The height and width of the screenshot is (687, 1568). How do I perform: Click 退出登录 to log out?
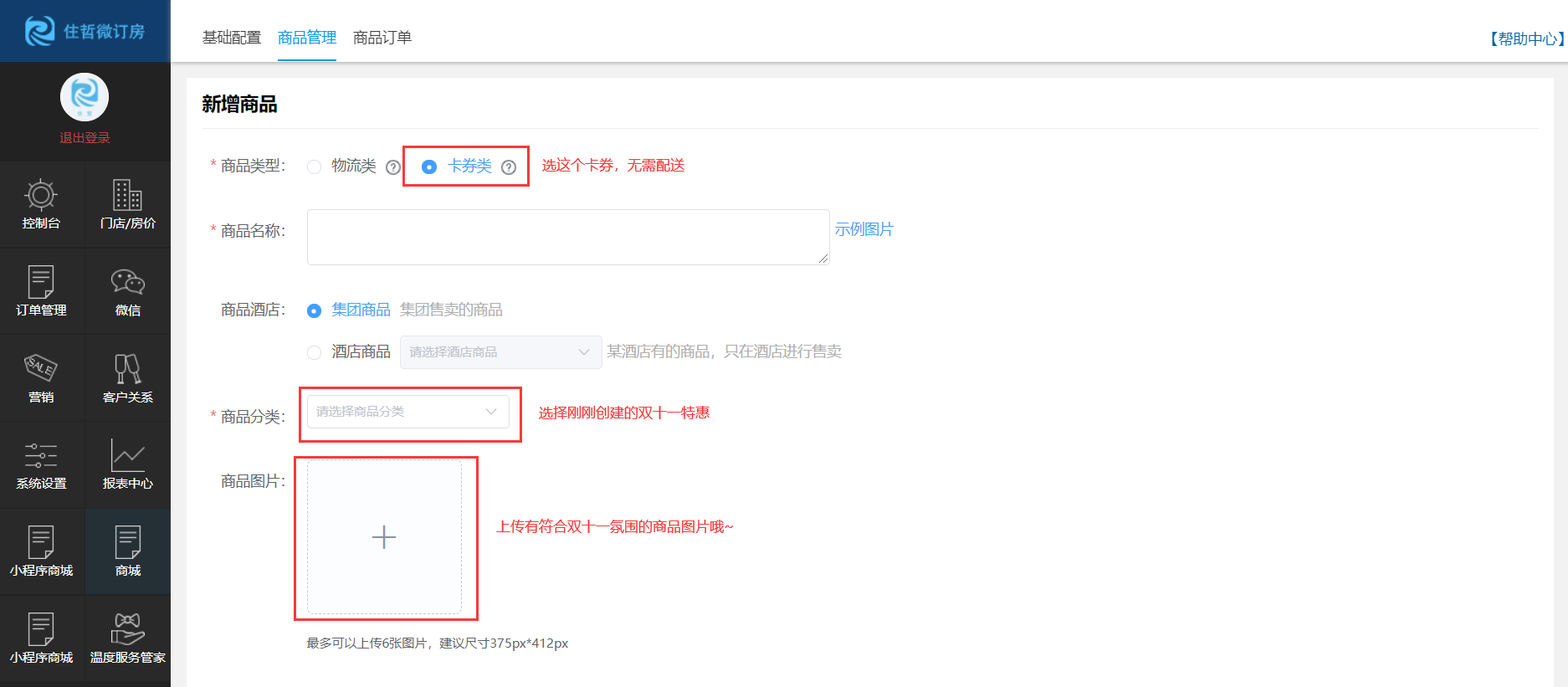click(x=85, y=138)
